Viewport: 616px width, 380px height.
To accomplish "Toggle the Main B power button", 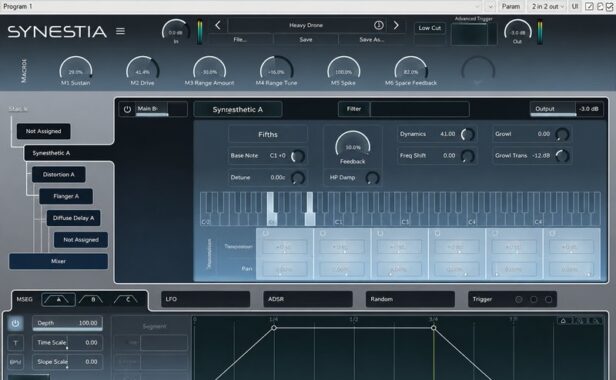I will (127, 109).
